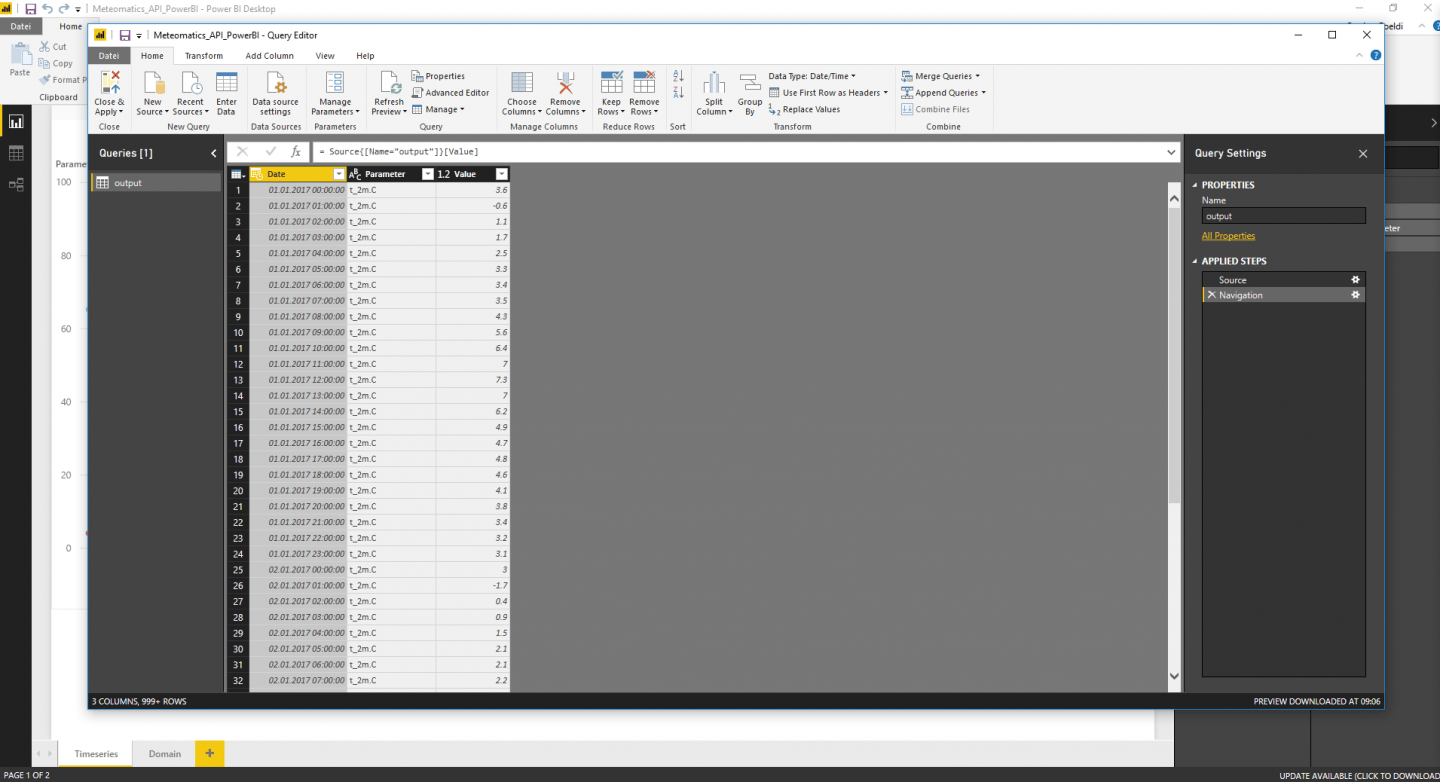Open the Add Column ribbon tab
The height and width of the screenshot is (782, 1440).
pyautogui.click(x=269, y=56)
